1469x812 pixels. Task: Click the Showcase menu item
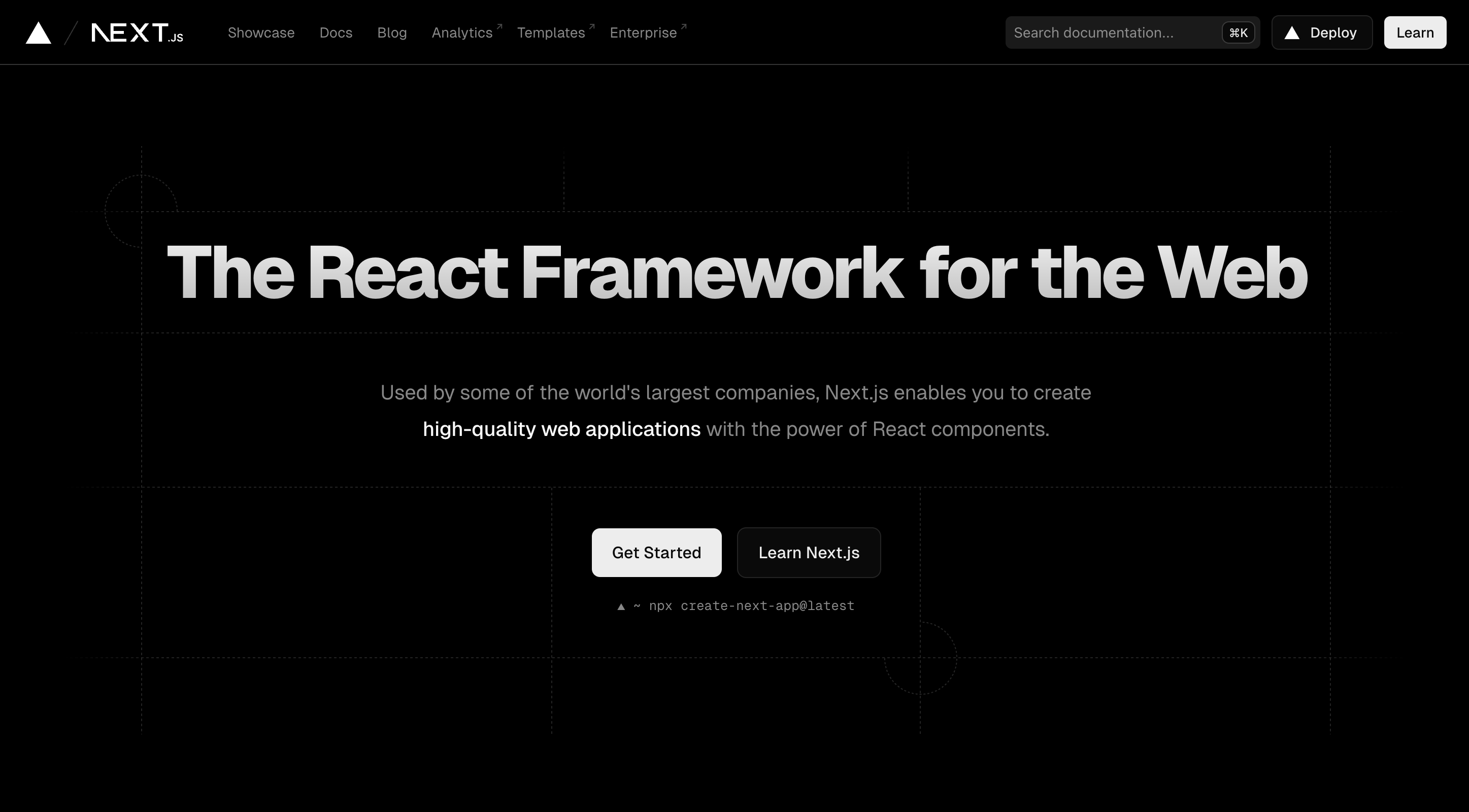pos(261,32)
